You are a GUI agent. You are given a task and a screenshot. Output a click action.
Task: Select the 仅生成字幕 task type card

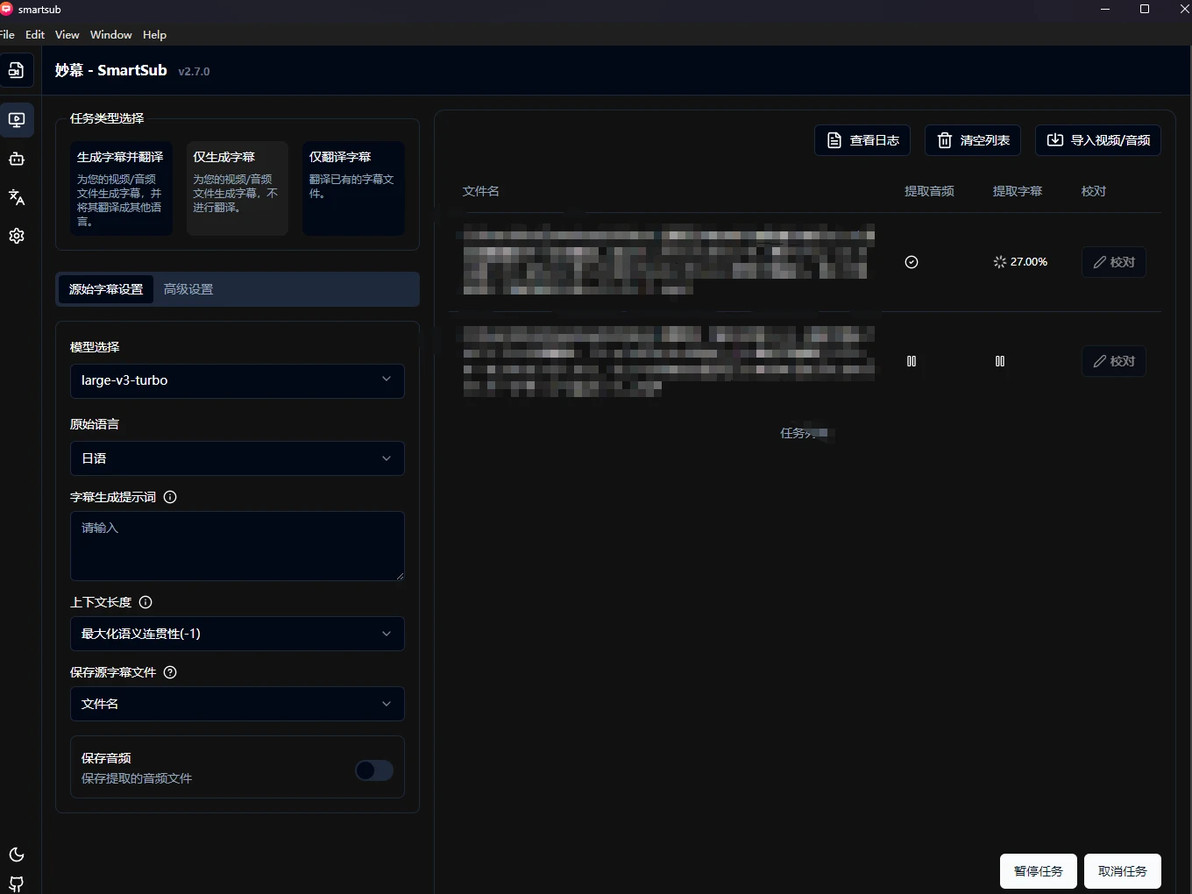pyautogui.click(x=237, y=189)
